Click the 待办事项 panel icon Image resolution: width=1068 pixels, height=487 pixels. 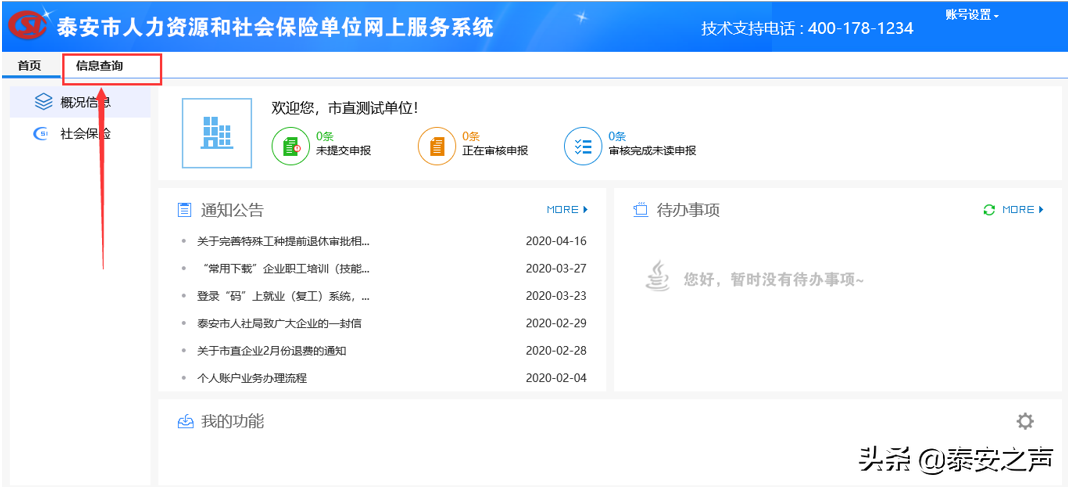coord(640,210)
